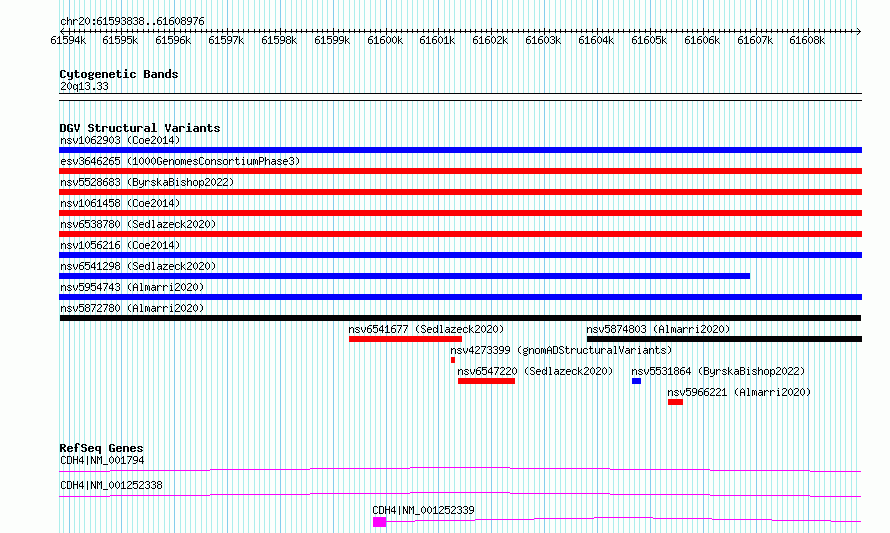Click the 61602k ruler tick label

(x=490, y=40)
